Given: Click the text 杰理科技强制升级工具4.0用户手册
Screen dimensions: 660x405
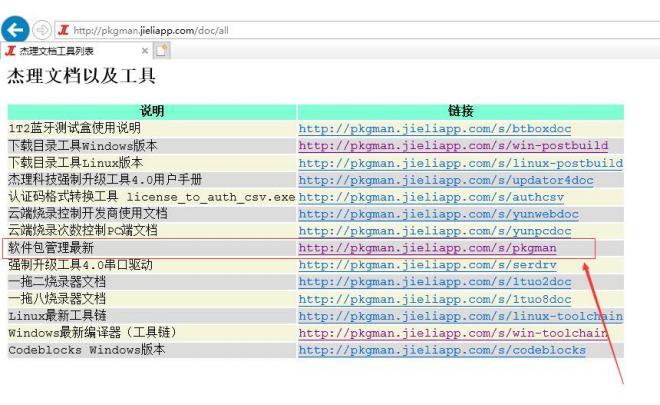Looking at the screenshot, I should tap(105, 180).
